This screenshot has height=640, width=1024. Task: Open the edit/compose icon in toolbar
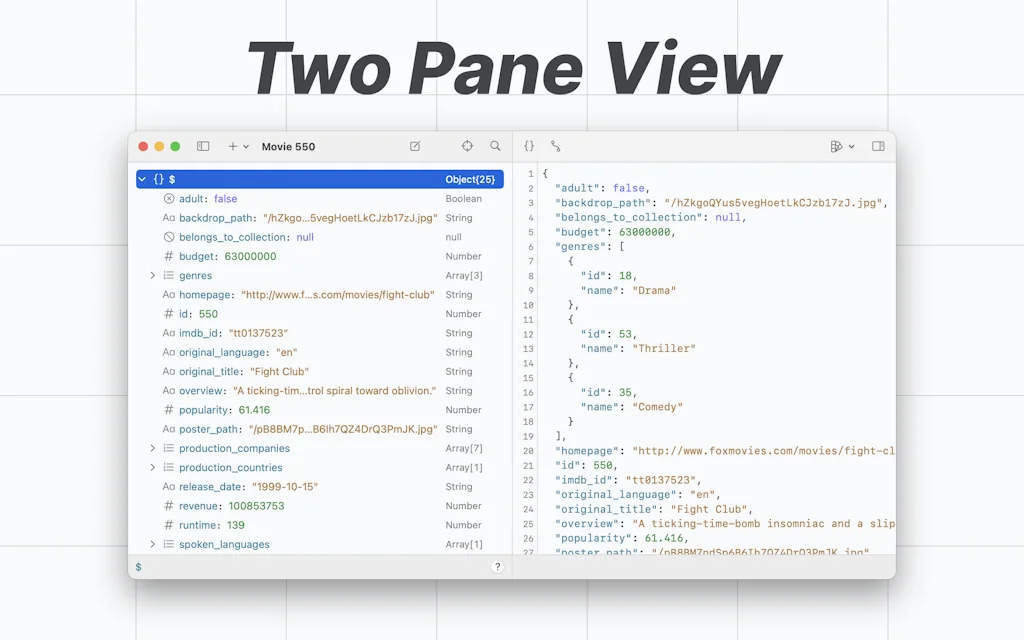(415, 146)
